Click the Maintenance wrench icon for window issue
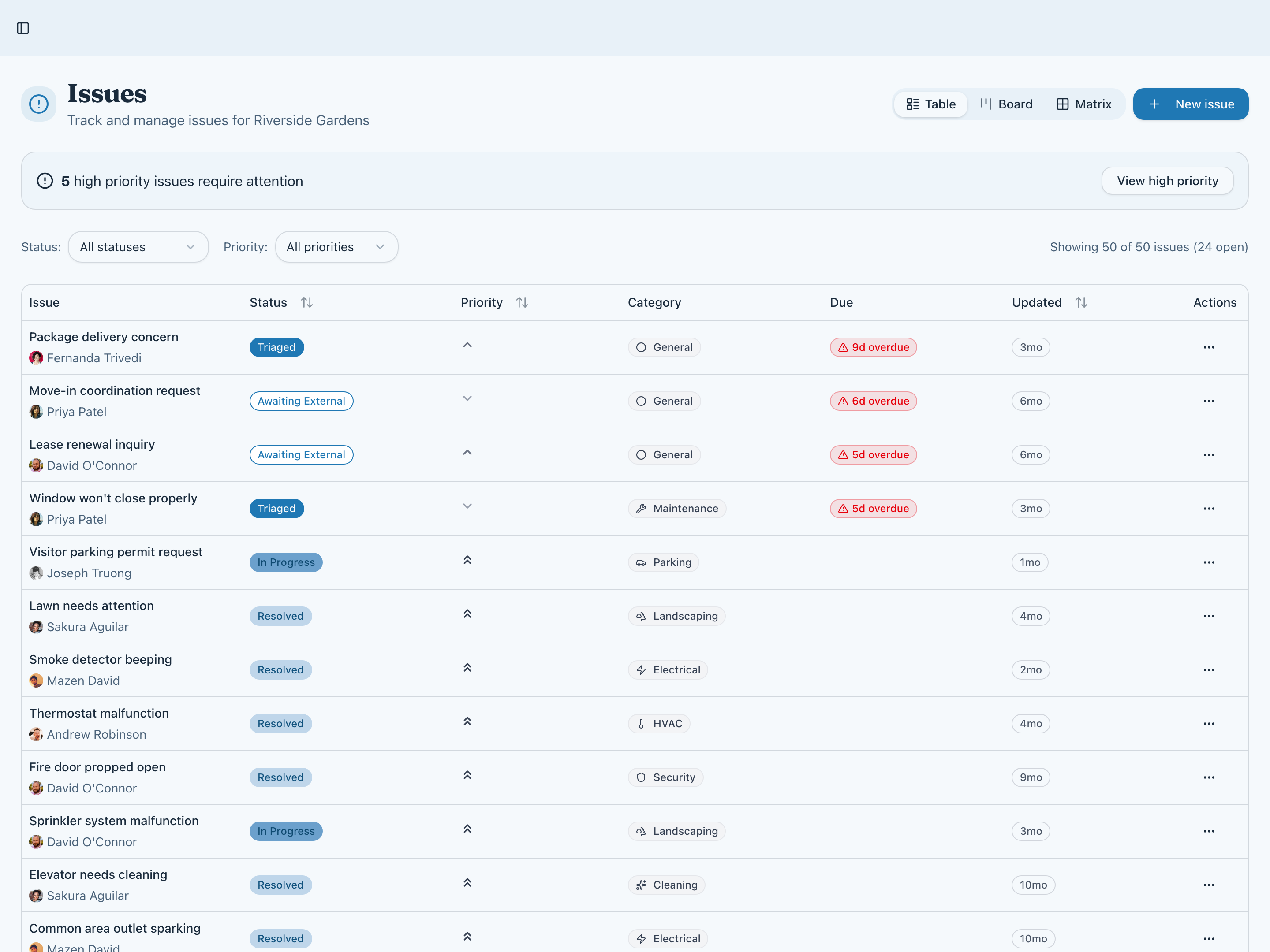 pyautogui.click(x=641, y=509)
